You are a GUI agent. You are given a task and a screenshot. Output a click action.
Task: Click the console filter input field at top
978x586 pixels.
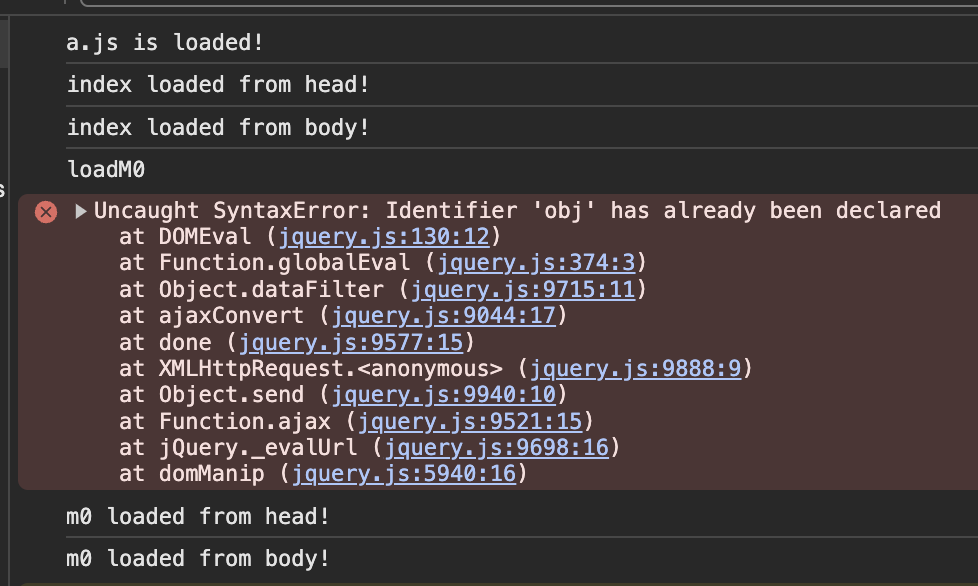[x=529, y=2]
